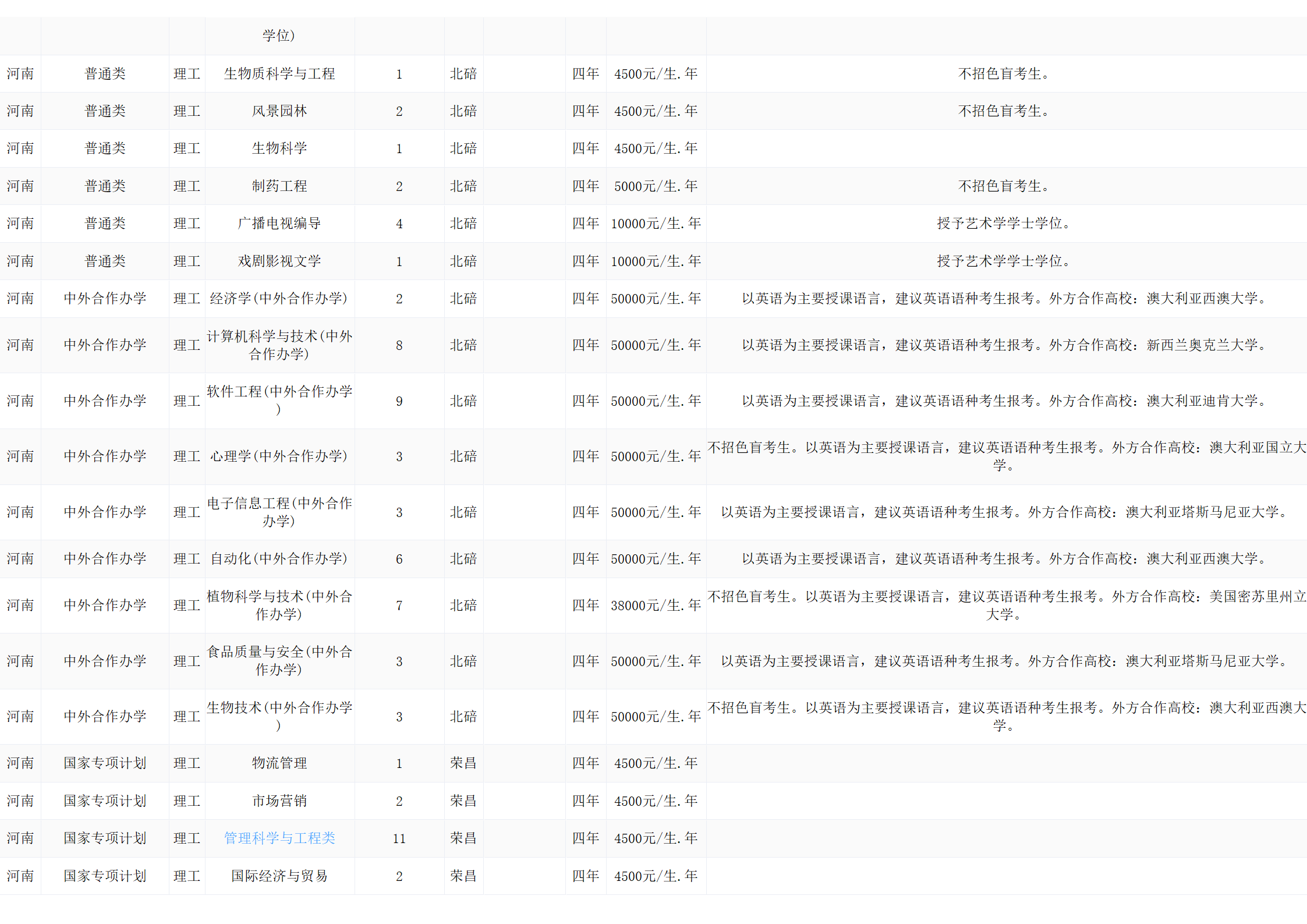This screenshot has height=924, width=1307.
Task: Click the 市场营销 major cell
Action: 279,801
